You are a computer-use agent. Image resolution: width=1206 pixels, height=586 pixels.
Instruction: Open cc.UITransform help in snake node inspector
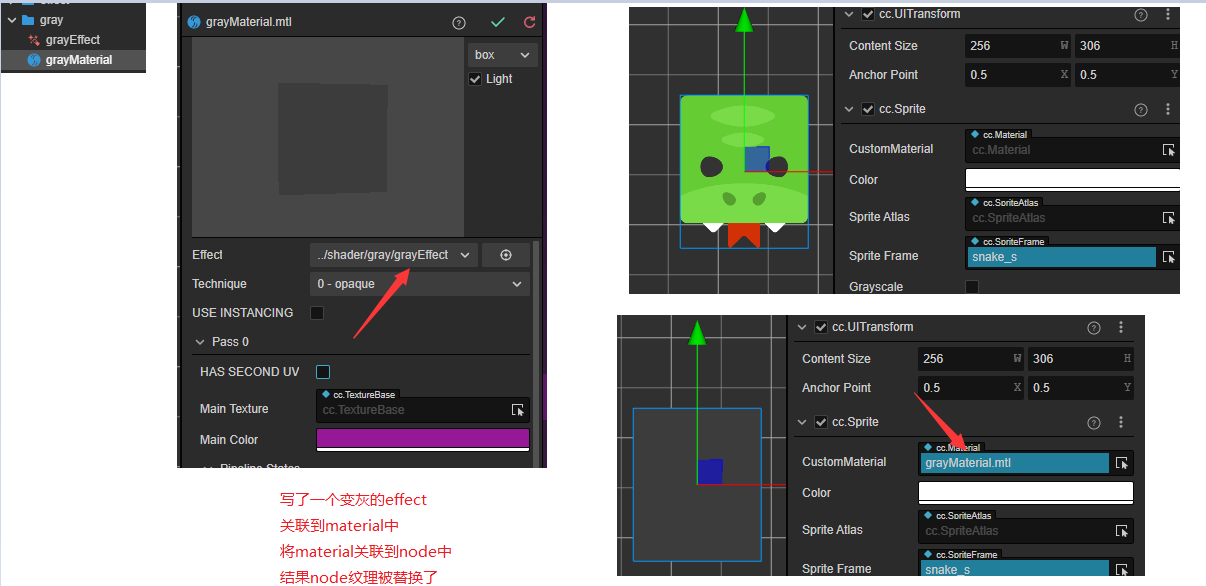click(x=1141, y=15)
